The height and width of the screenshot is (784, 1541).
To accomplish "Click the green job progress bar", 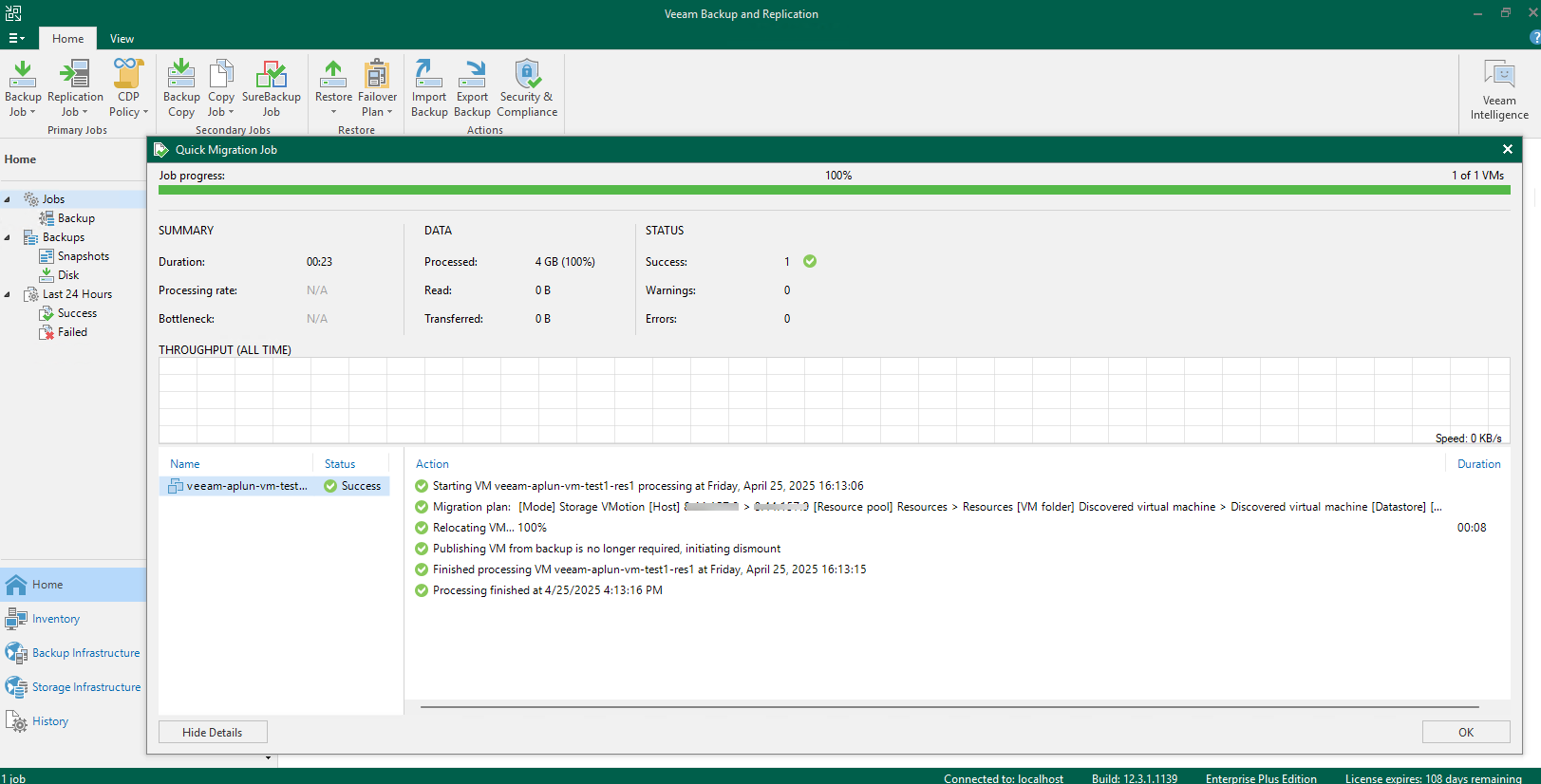I will tap(834, 190).
